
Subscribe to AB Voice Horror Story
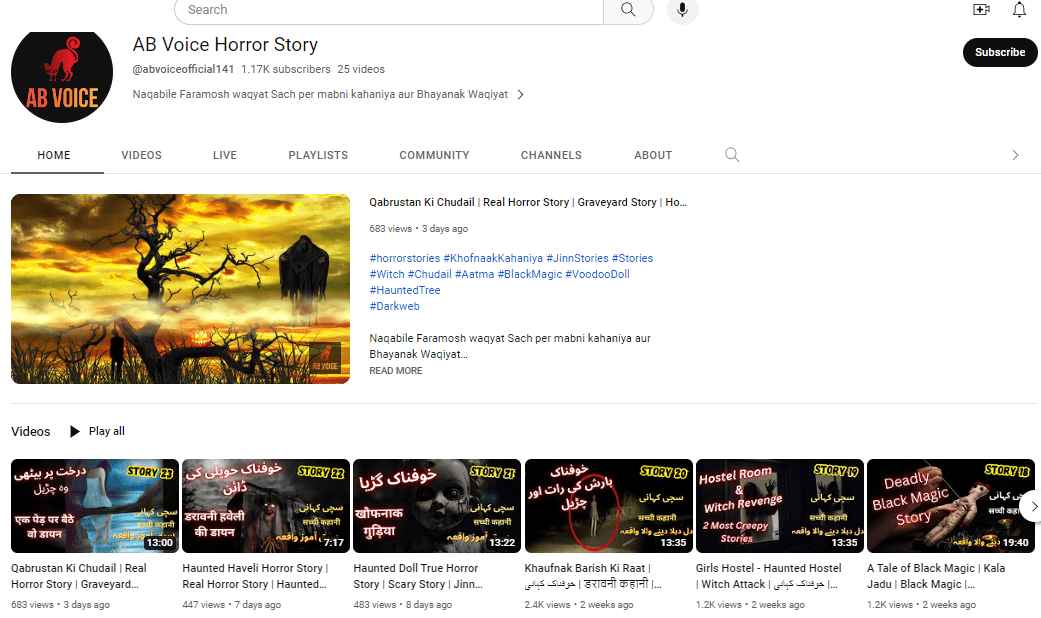1000,52
